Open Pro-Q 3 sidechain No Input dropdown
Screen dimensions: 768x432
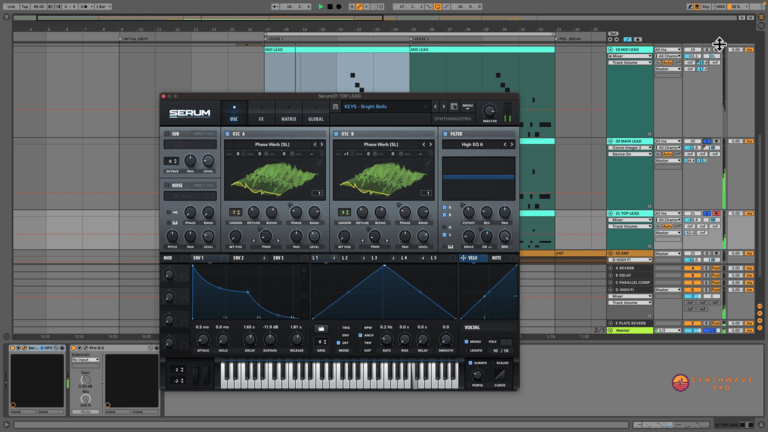(x=85, y=360)
